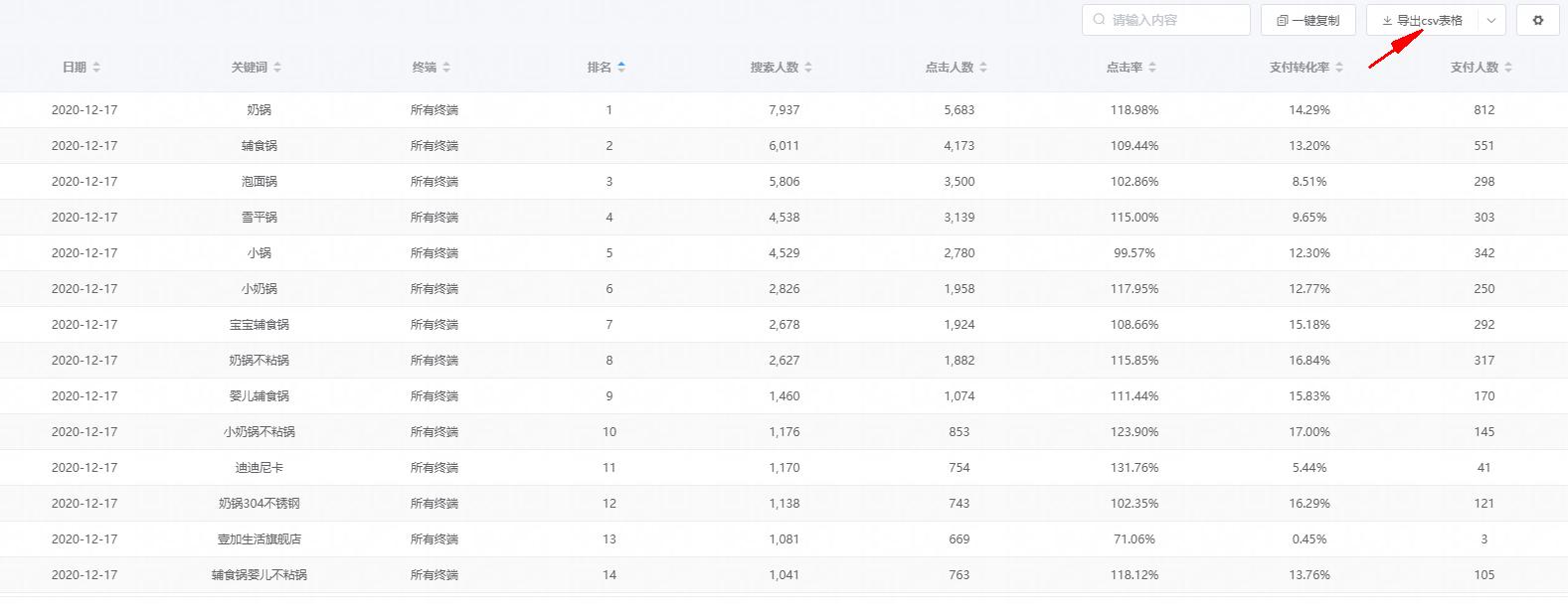Viewport: 1568px width, 613px height.
Task: Sort by 日期 column sort icon
Action: click(x=96, y=68)
